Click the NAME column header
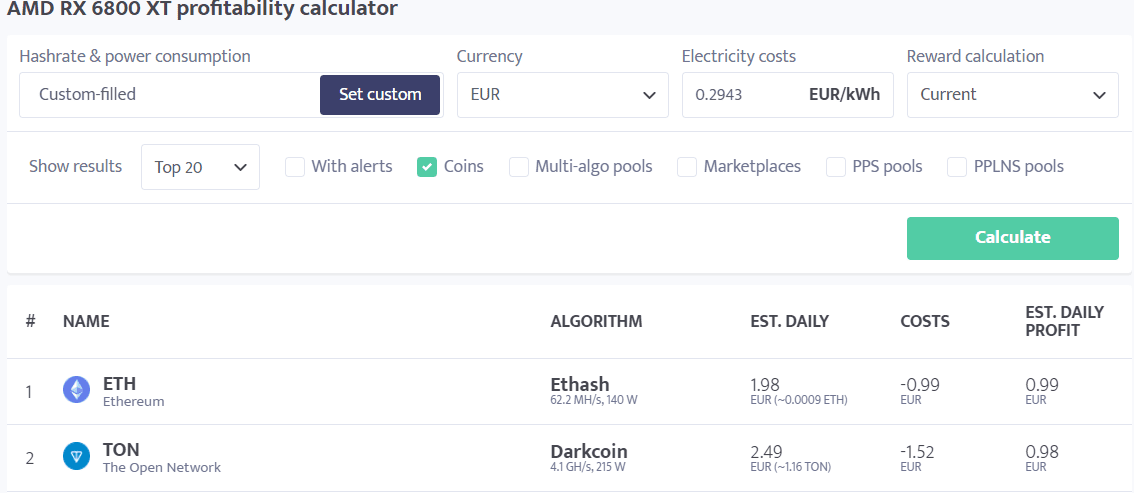This screenshot has width=1134, height=493. (x=86, y=321)
